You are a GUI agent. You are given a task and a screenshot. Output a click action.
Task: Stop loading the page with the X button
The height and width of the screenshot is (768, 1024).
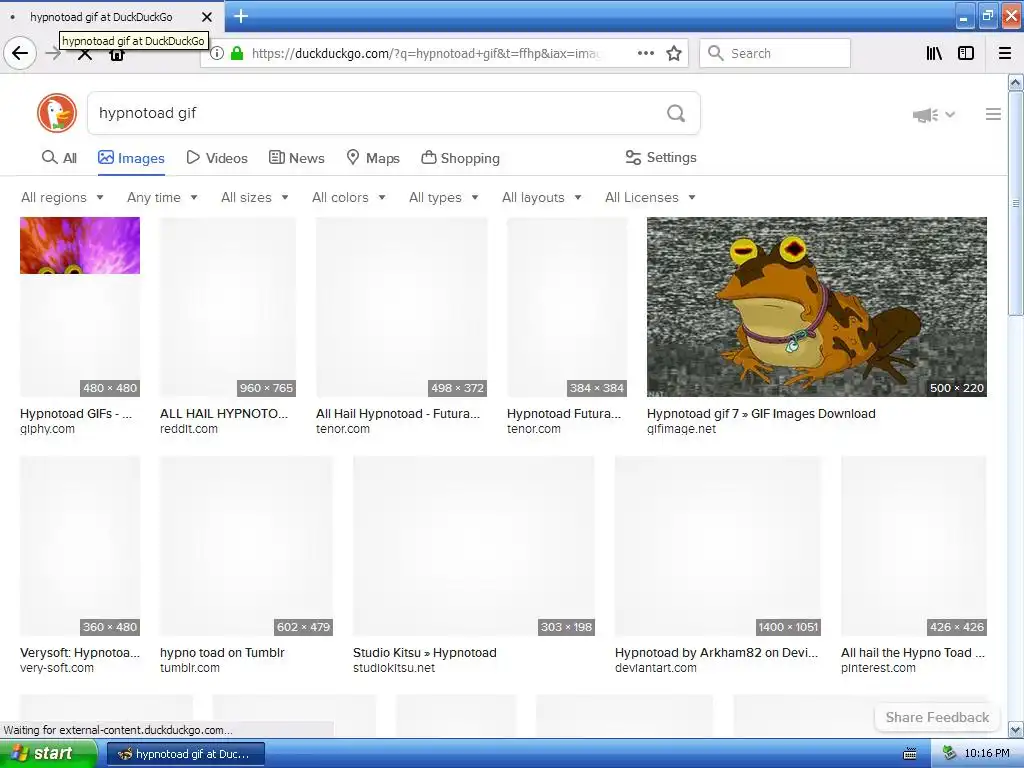85,55
